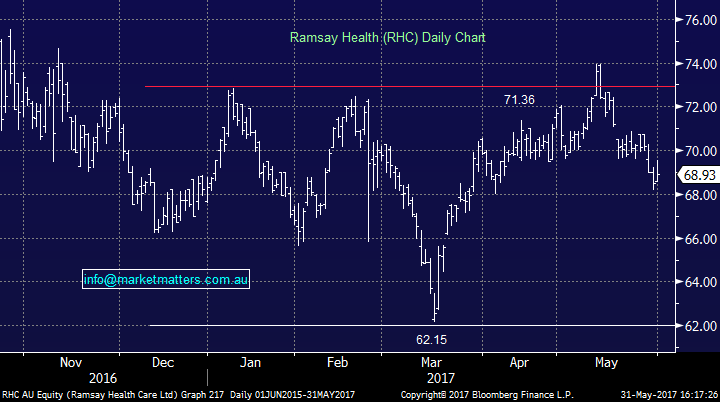The height and width of the screenshot is (402, 720).
Task: Select the 68.93 current price label
Action: coord(699,175)
